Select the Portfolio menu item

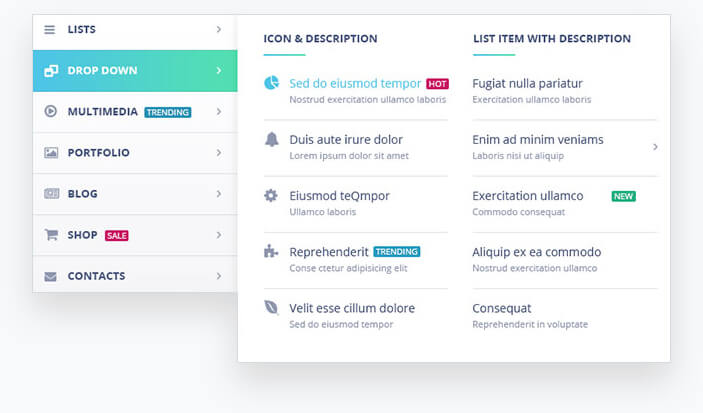(99, 153)
